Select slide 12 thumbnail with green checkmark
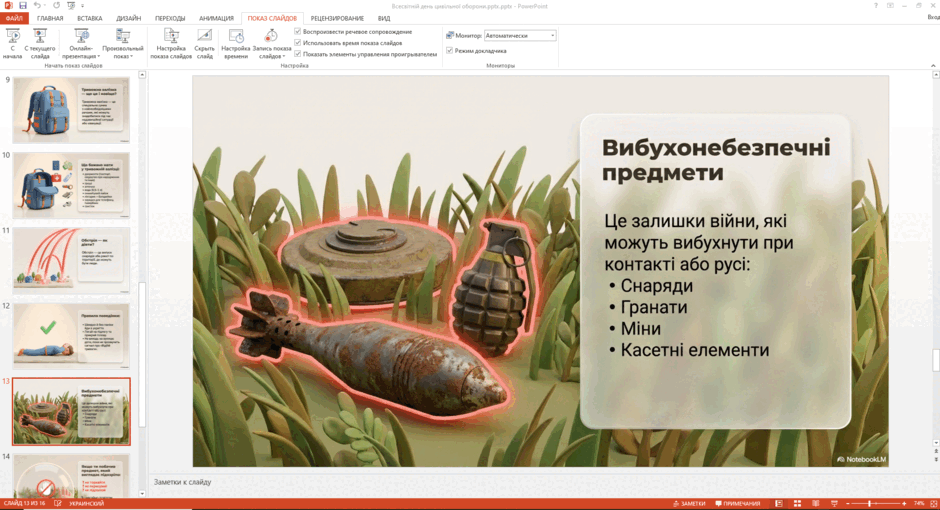940x510 pixels. click(71, 335)
